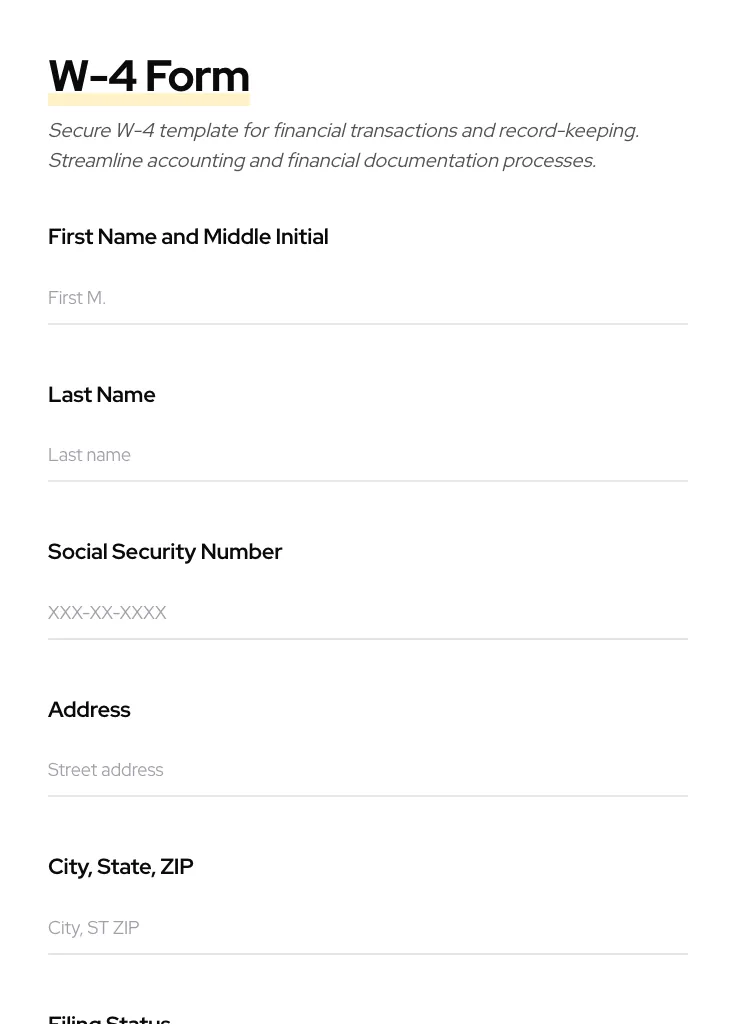Click the "First Name and Middle Initial" label
The height and width of the screenshot is (1024, 736).
[188, 237]
